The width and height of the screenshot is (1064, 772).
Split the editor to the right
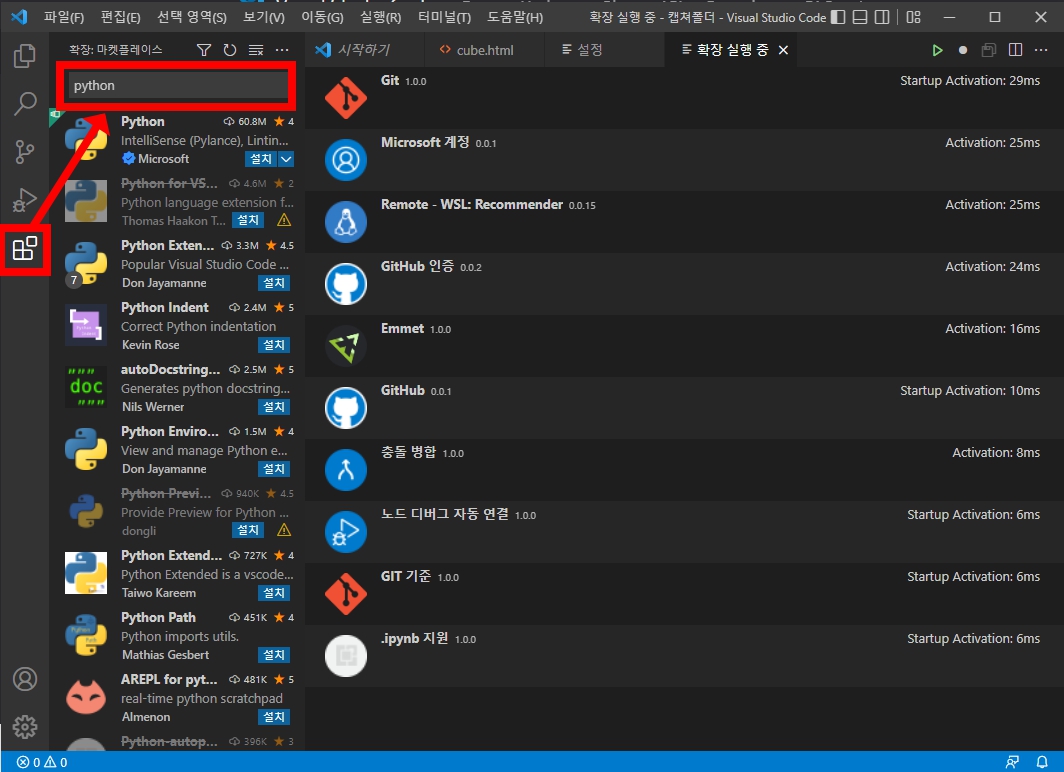1015,50
